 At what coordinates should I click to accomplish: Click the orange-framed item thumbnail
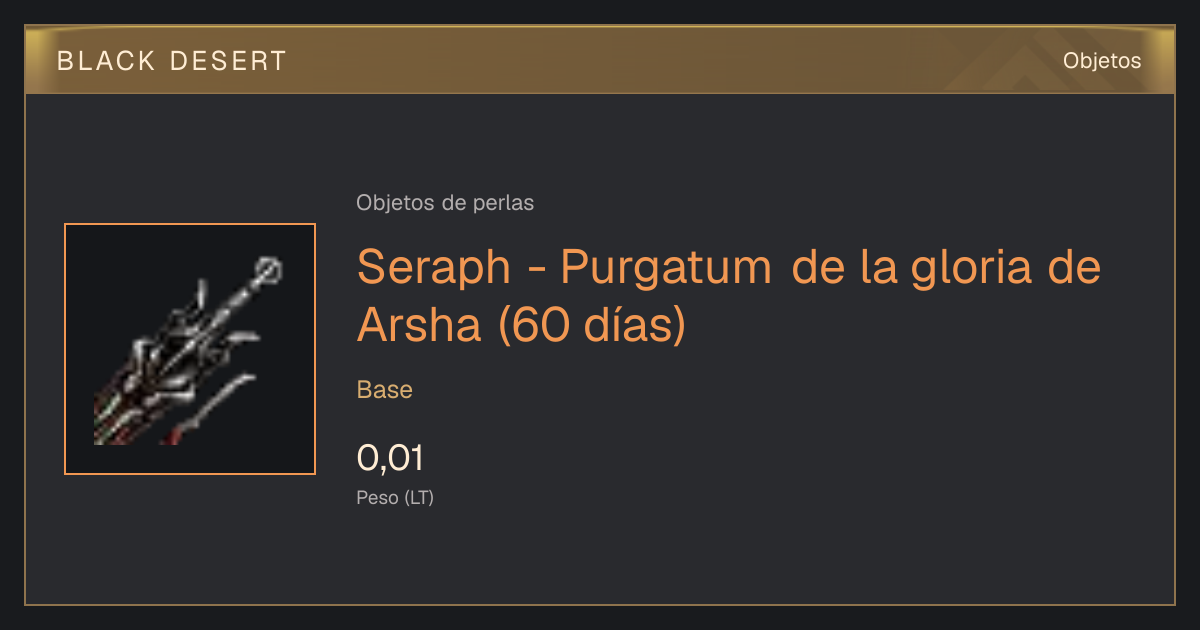190,349
